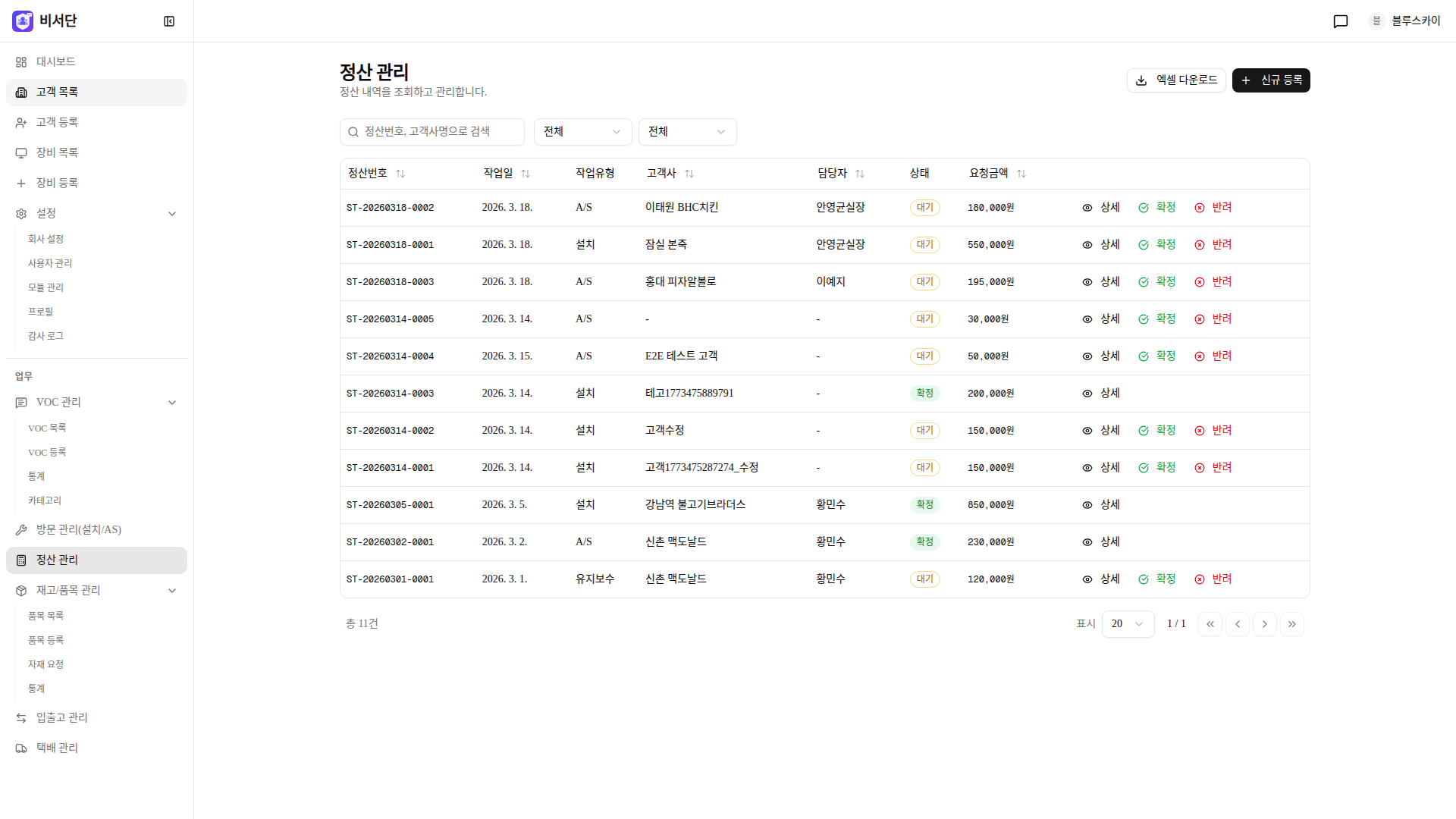View 상세 for ST-20260302-0001
Screen dimensions: 1456x819
(x=1100, y=542)
